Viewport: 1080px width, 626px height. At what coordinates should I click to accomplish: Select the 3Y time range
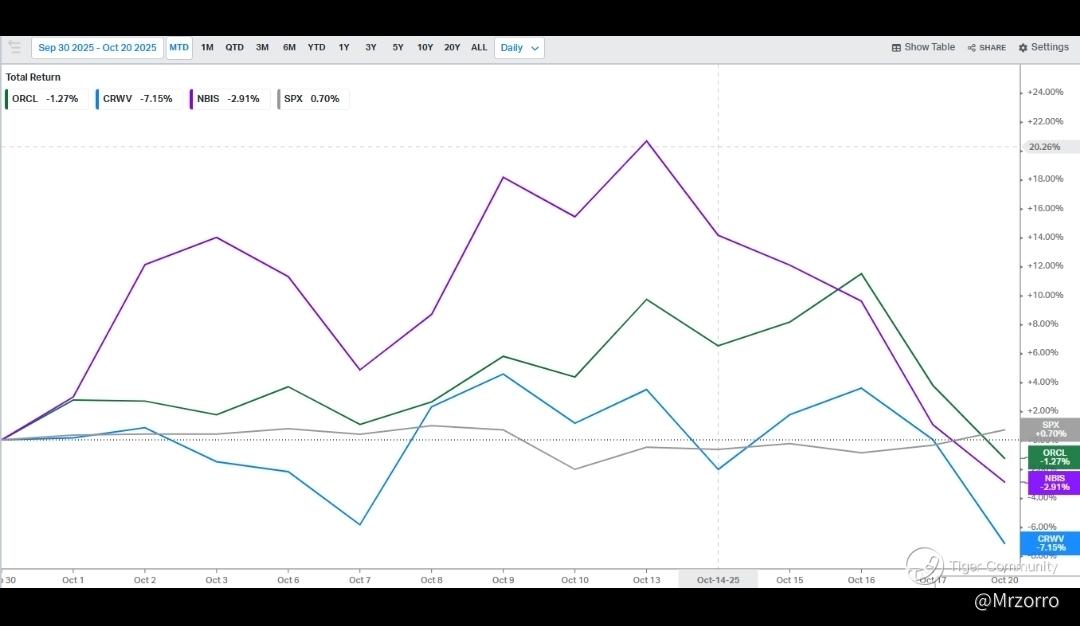pyautogui.click(x=371, y=48)
